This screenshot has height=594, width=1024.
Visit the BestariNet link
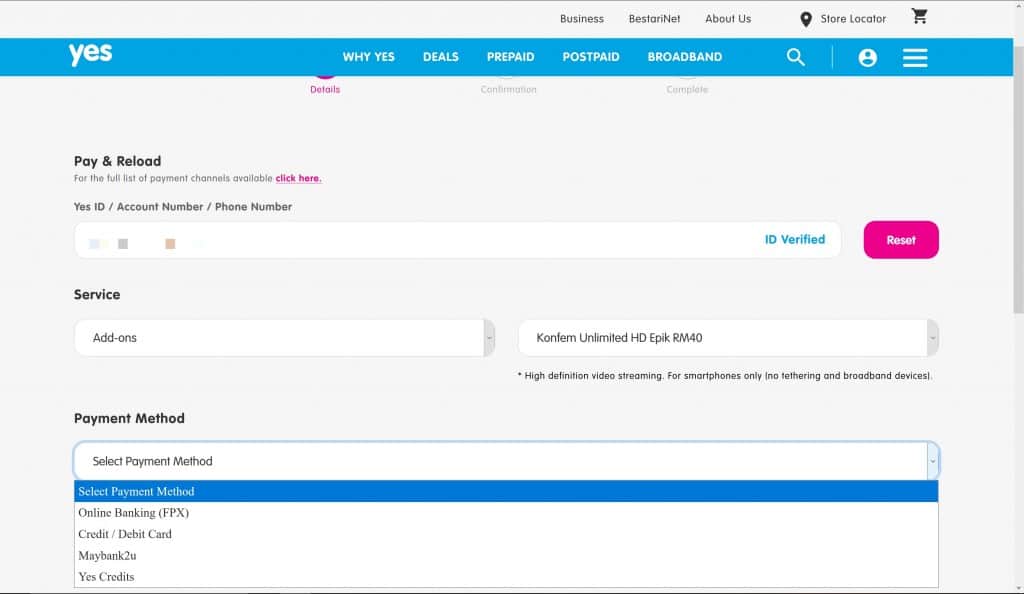click(x=654, y=19)
